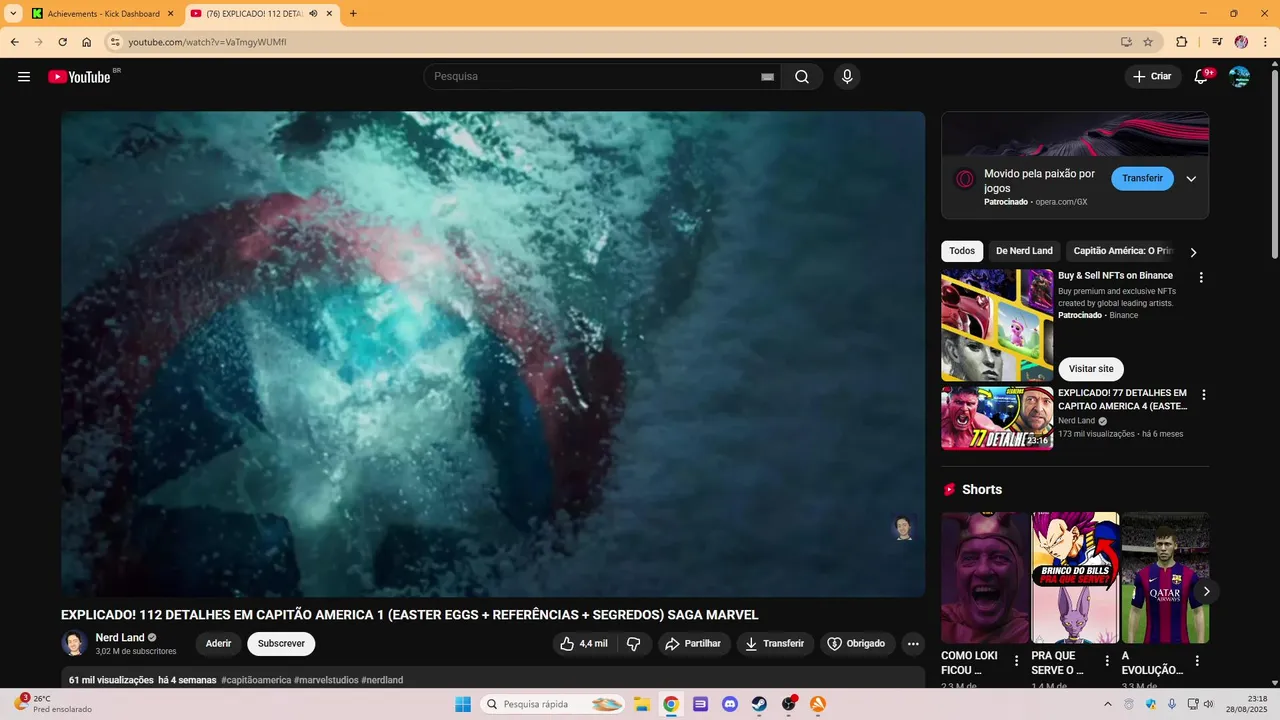Go to the YouTube home logo
The height and width of the screenshot is (720, 1280).
tap(79, 77)
